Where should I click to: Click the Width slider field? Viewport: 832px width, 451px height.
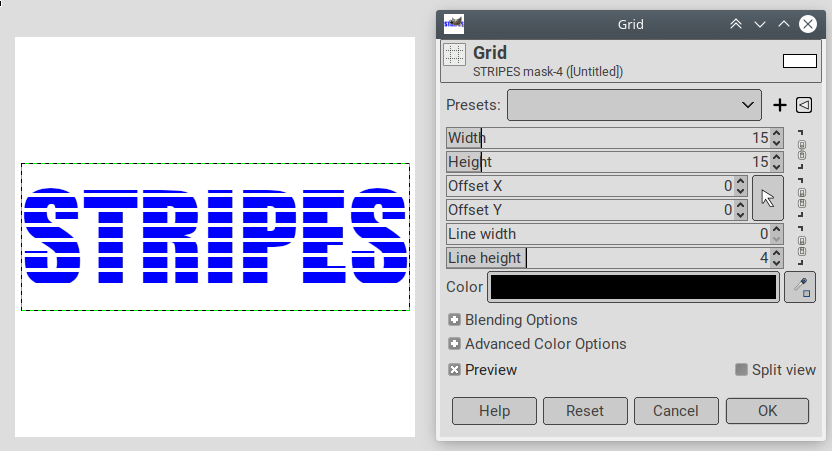(609, 138)
